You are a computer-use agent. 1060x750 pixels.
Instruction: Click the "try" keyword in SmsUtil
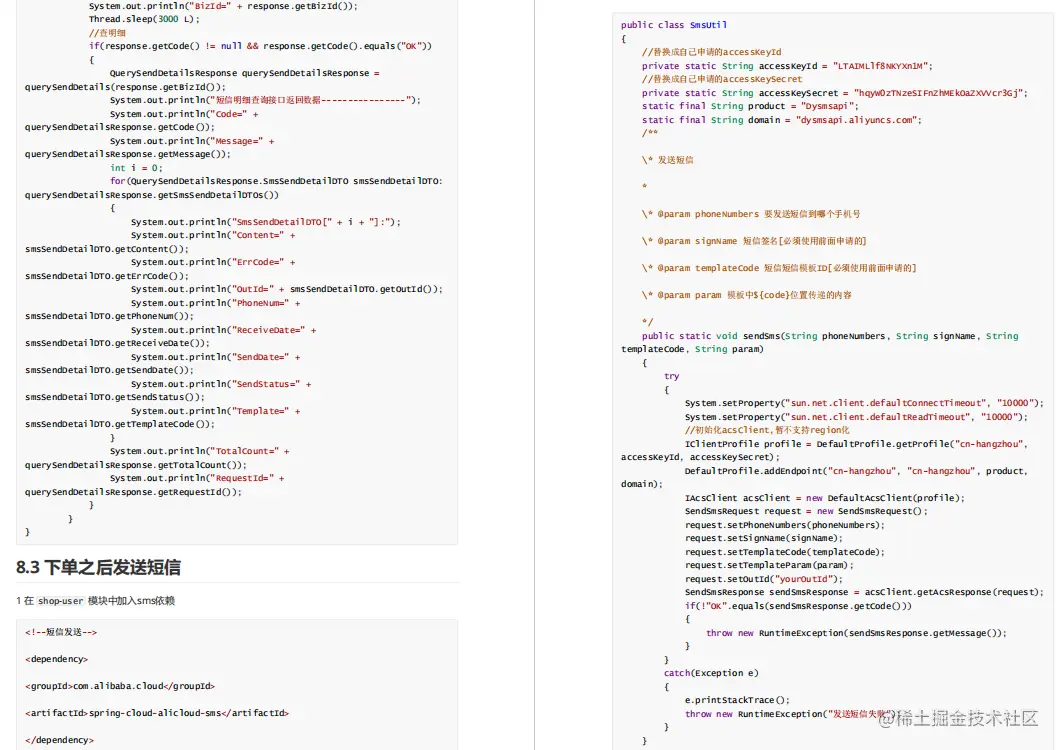(671, 377)
